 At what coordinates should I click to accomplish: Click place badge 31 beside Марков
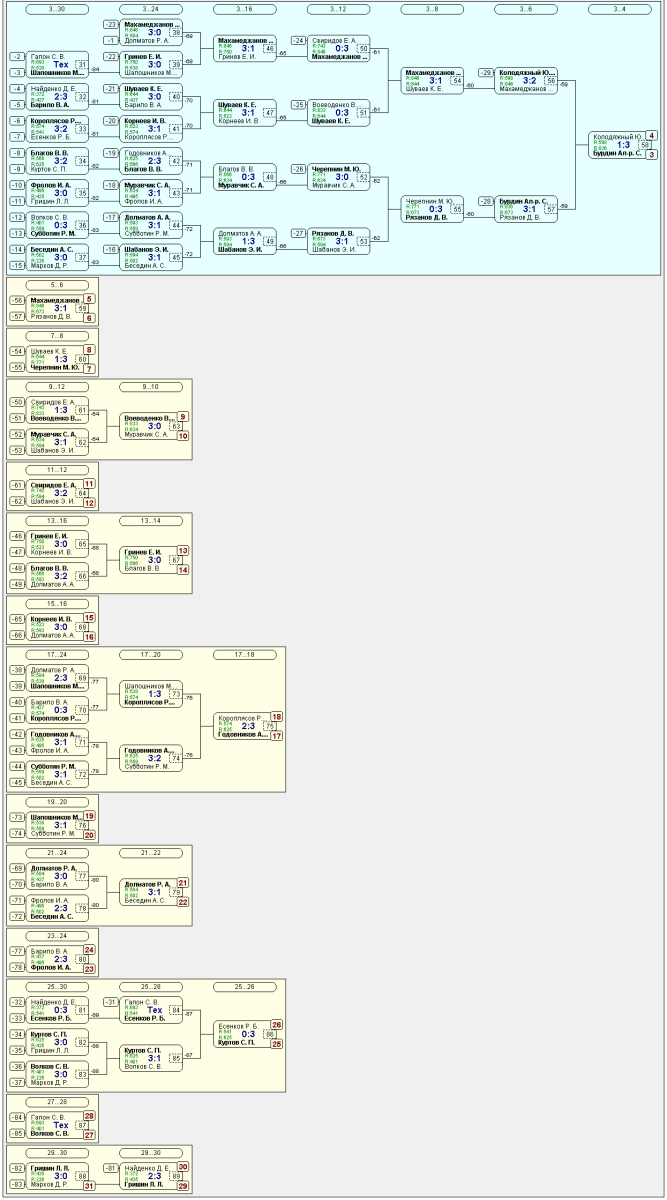pos(89,1186)
